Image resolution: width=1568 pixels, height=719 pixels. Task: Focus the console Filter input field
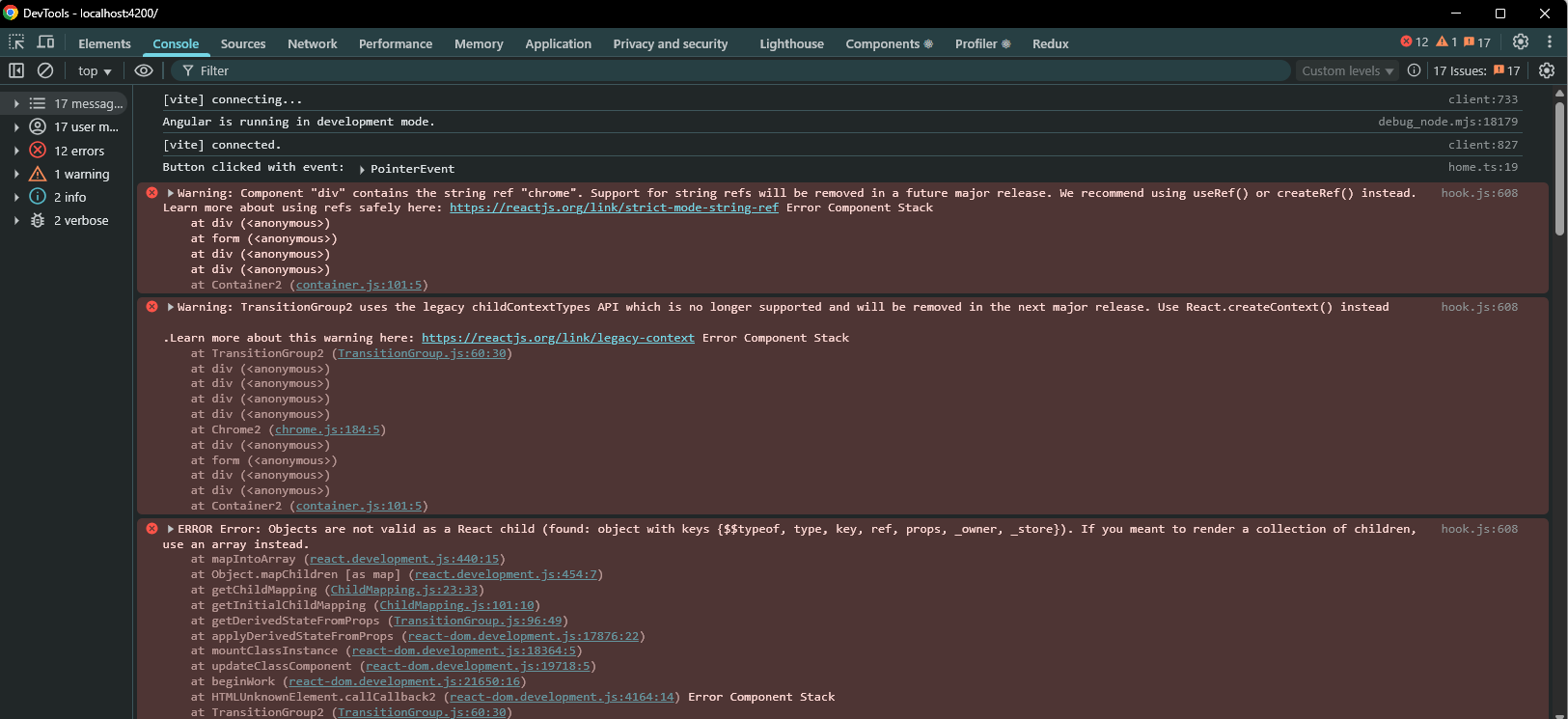730,70
